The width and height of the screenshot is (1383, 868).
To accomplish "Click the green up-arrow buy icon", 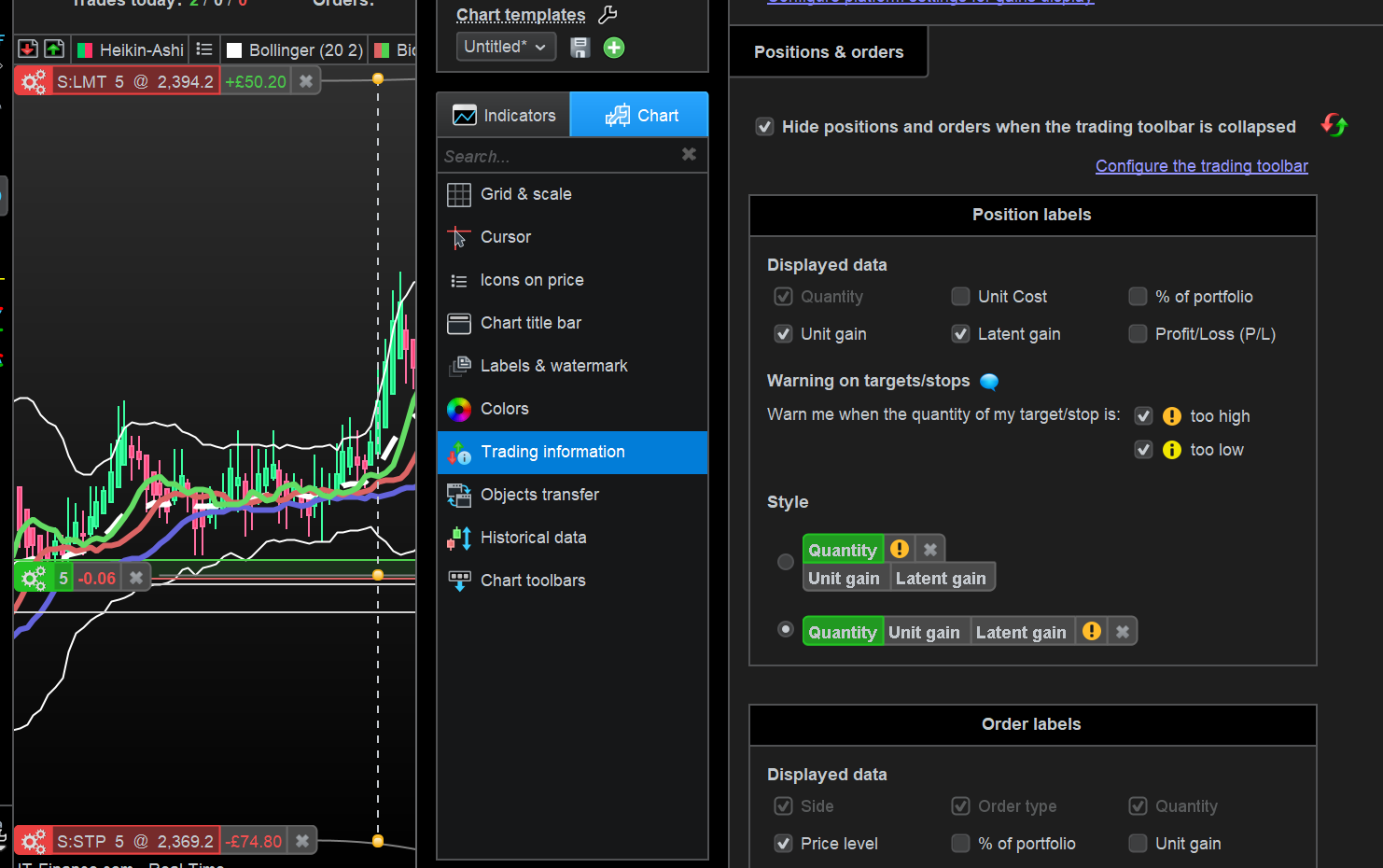I will point(54,49).
